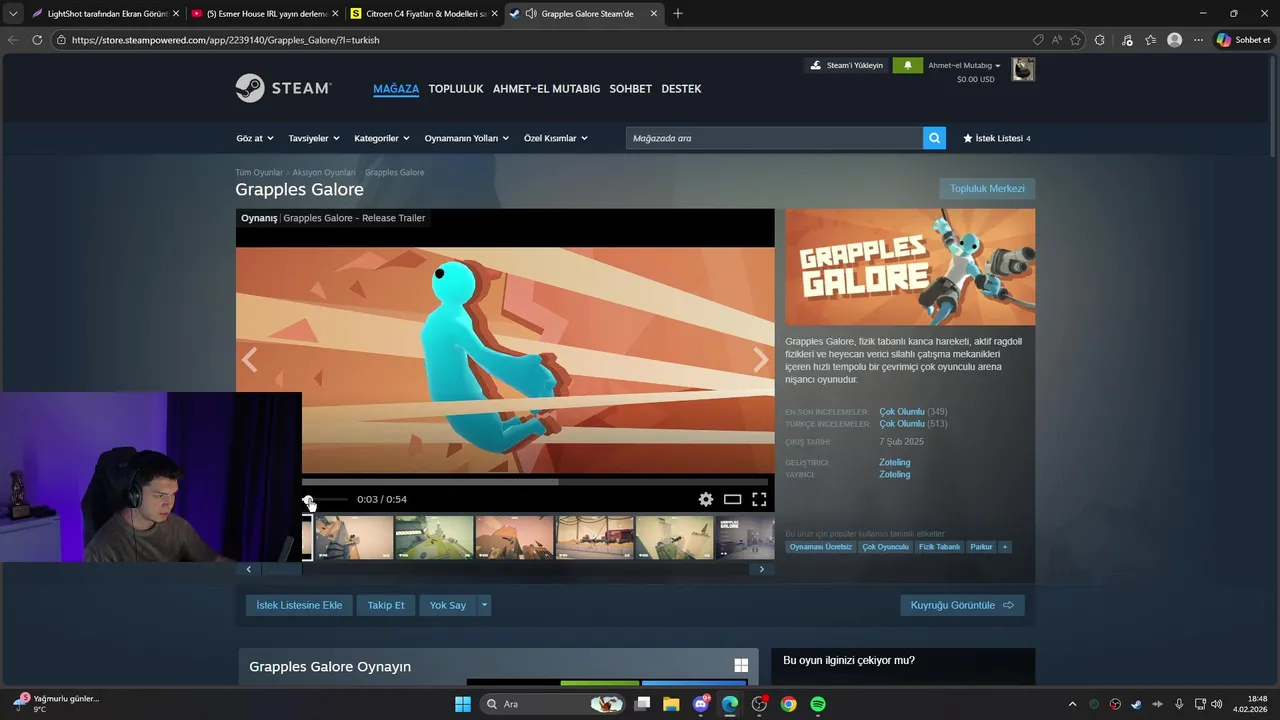Image resolution: width=1280 pixels, height=720 pixels.
Task: Click the Mağazada ara search field
Action: point(774,138)
